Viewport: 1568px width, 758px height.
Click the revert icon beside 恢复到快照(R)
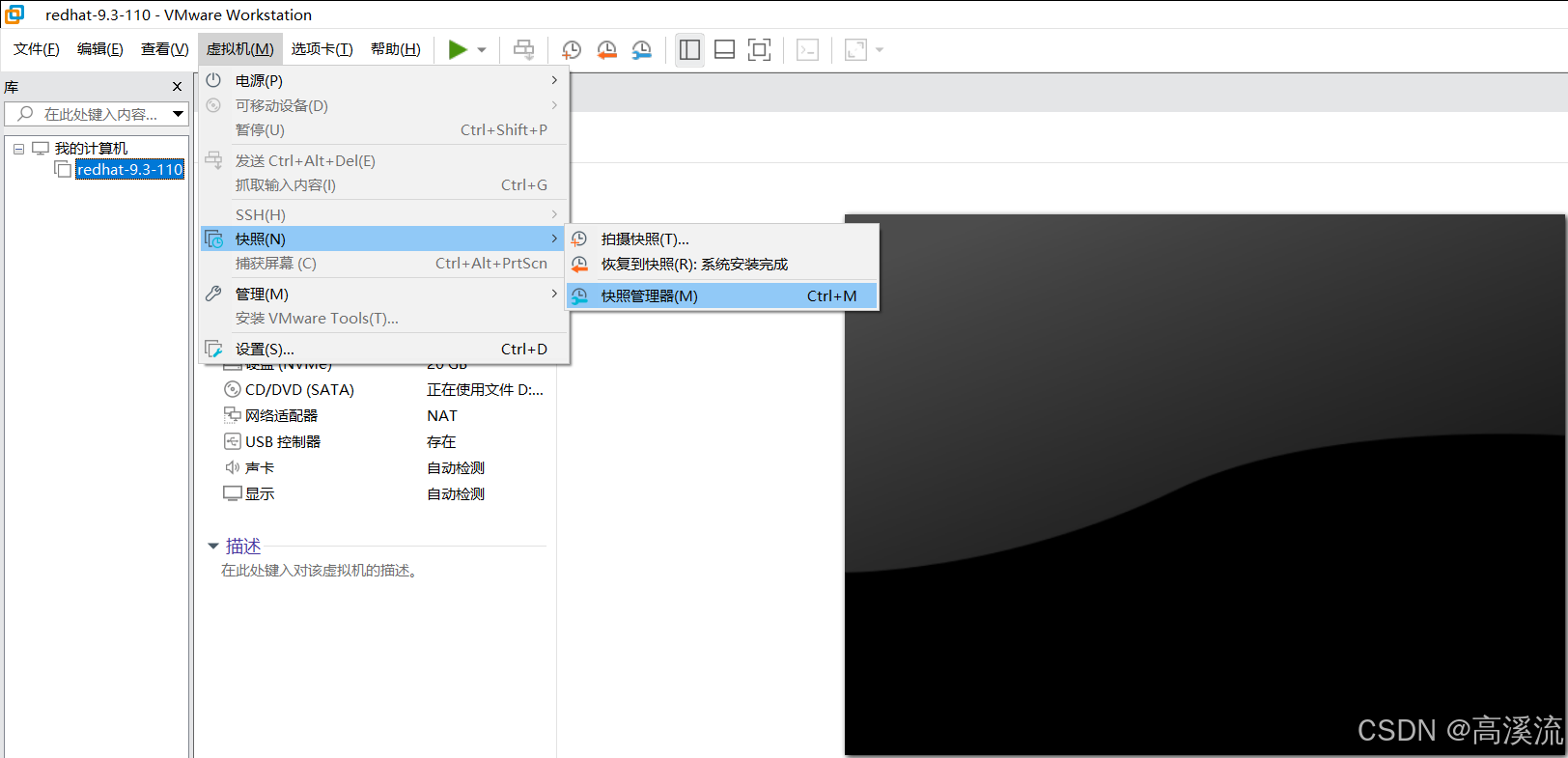(x=579, y=264)
